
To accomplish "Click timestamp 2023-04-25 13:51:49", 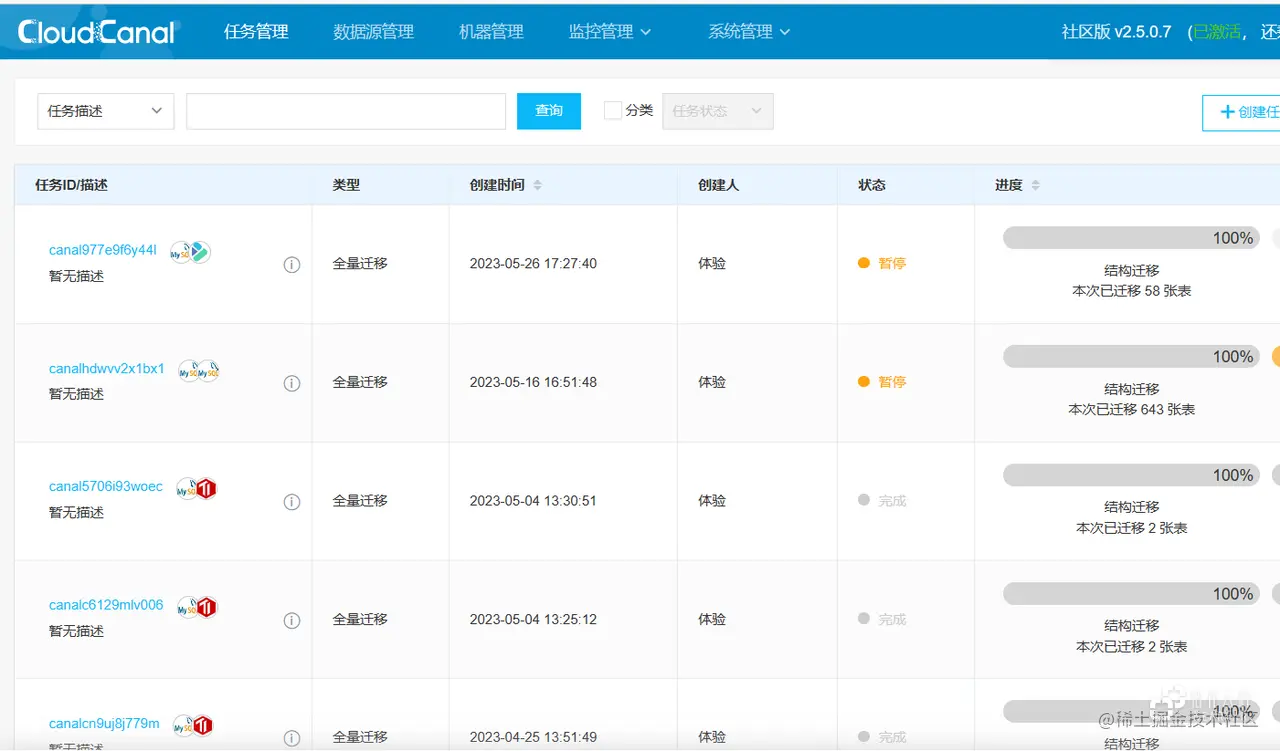I will coord(533,737).
